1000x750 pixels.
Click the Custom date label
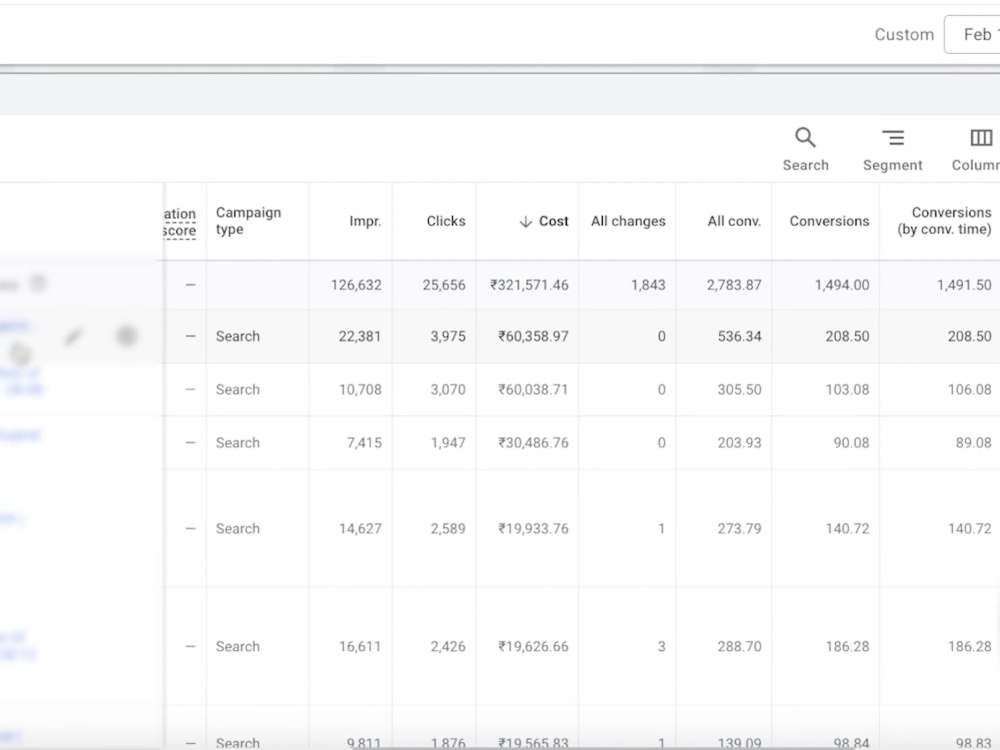tap(904, 34)
